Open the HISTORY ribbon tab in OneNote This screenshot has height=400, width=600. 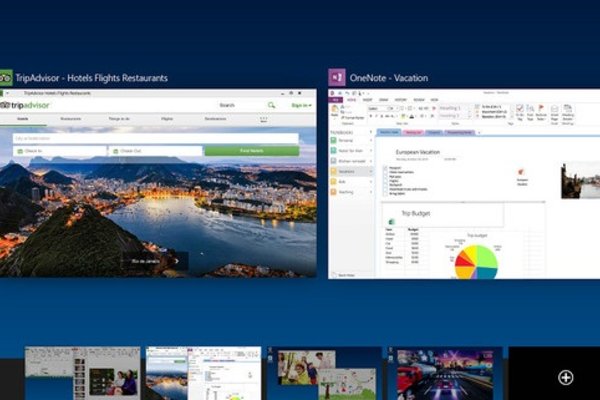[x=401, y=100]
